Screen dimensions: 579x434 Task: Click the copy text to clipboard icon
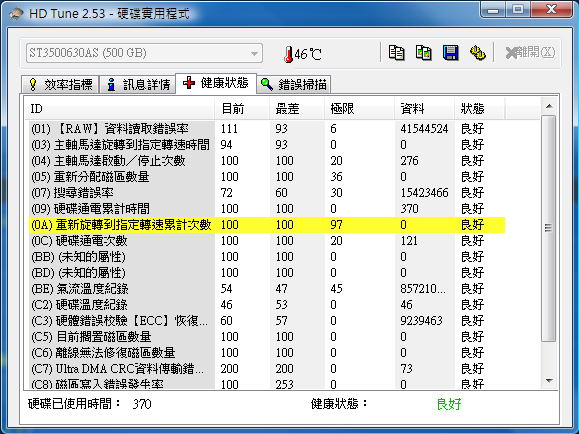tap(397, 53)
